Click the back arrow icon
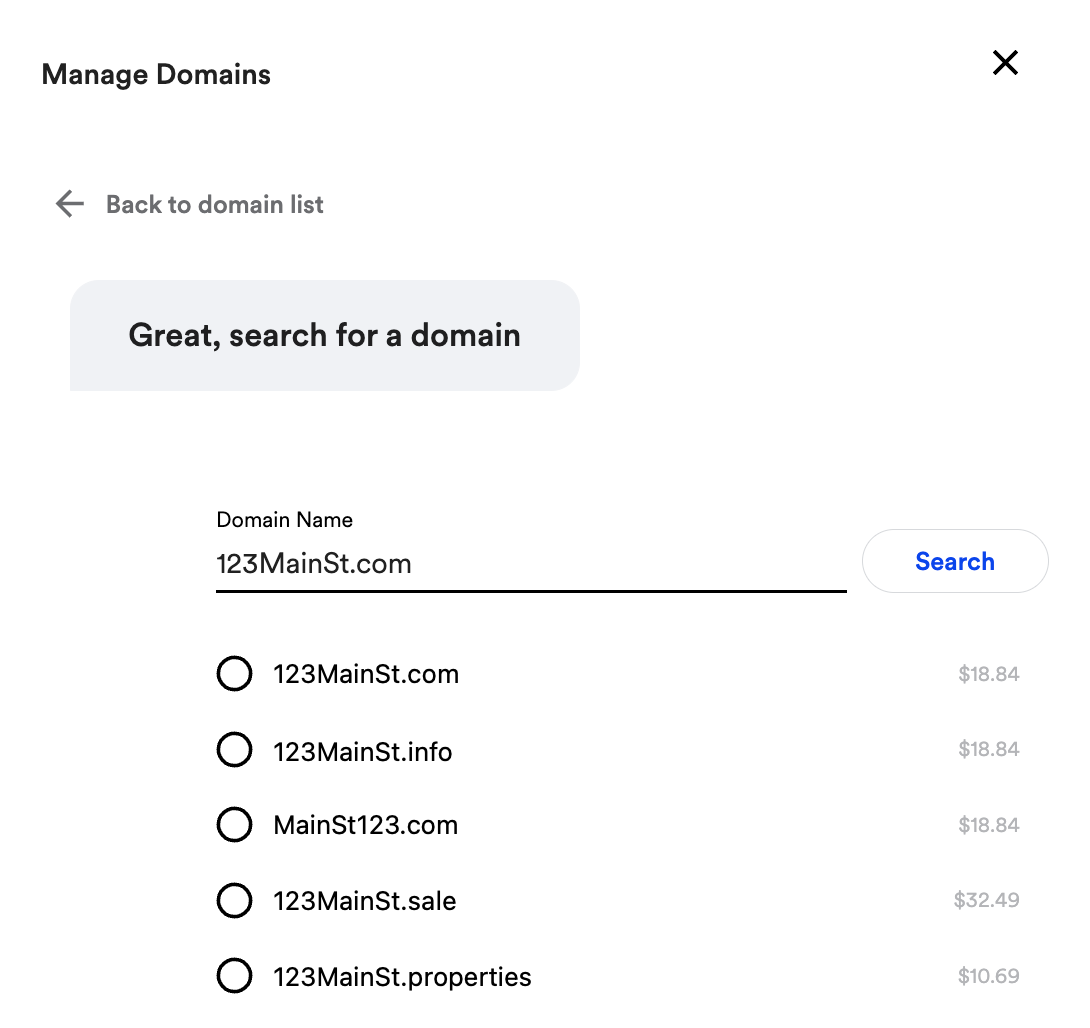Screen dimensions: 1090x1028 (70, 204)
